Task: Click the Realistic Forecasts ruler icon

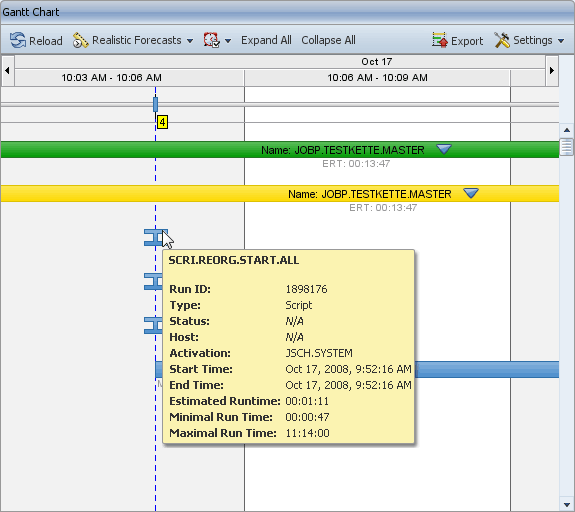Action: pos(80,40)
